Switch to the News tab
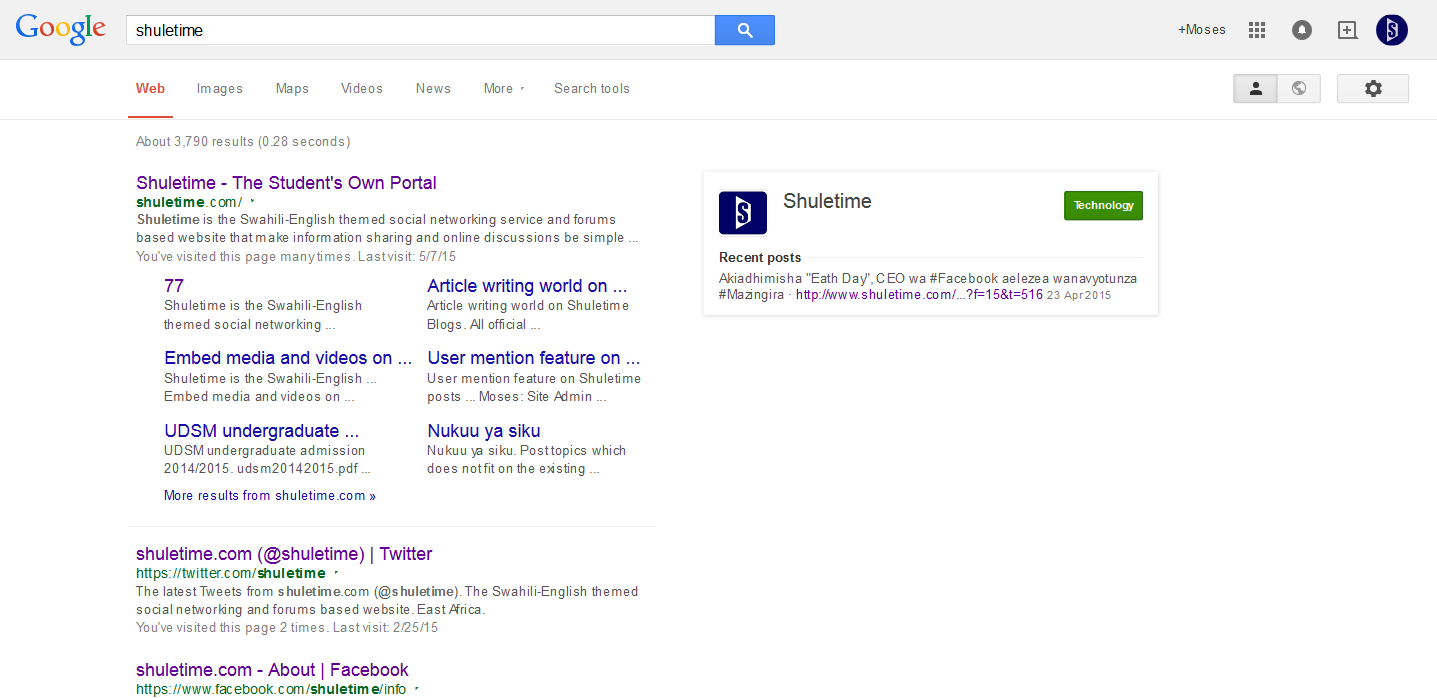The image size is (1437, 698). tap(433, 89)
